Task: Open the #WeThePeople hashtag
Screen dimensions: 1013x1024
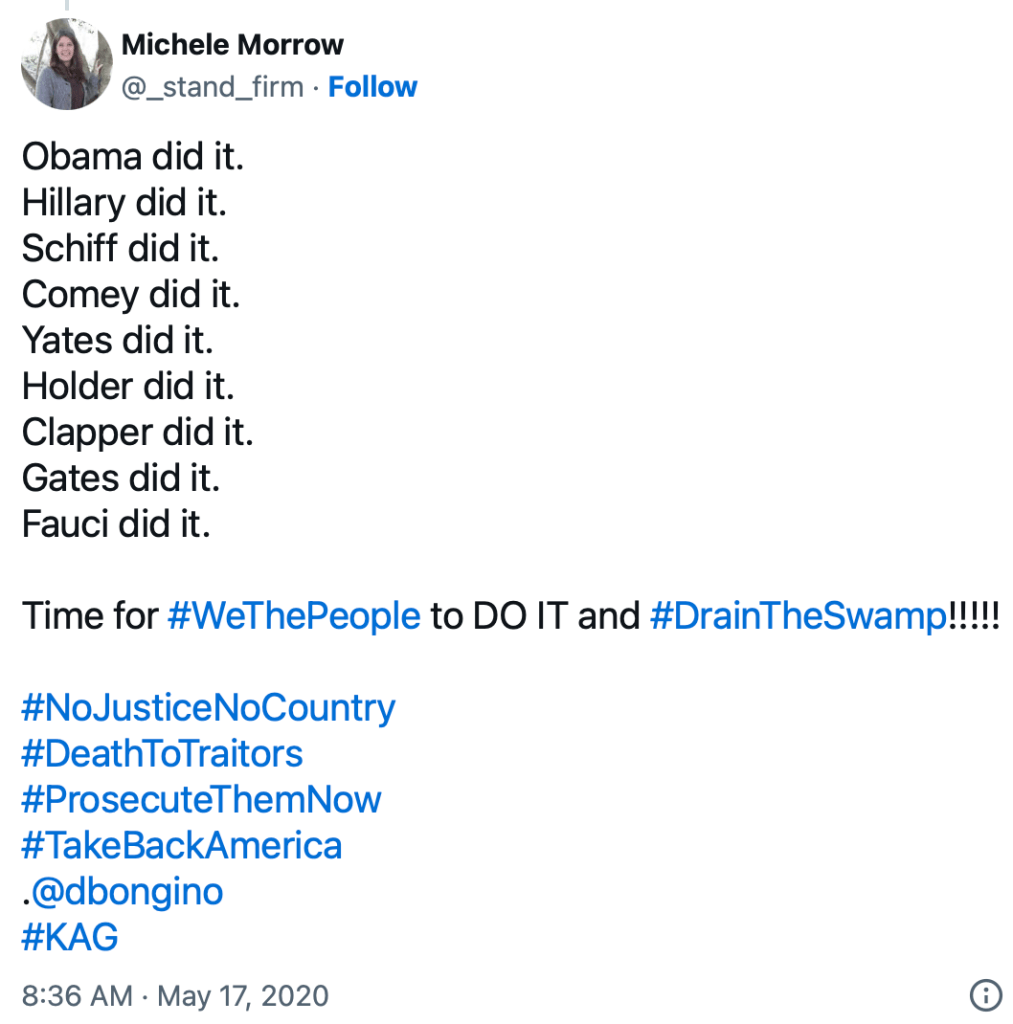Action: click(294, 615)
